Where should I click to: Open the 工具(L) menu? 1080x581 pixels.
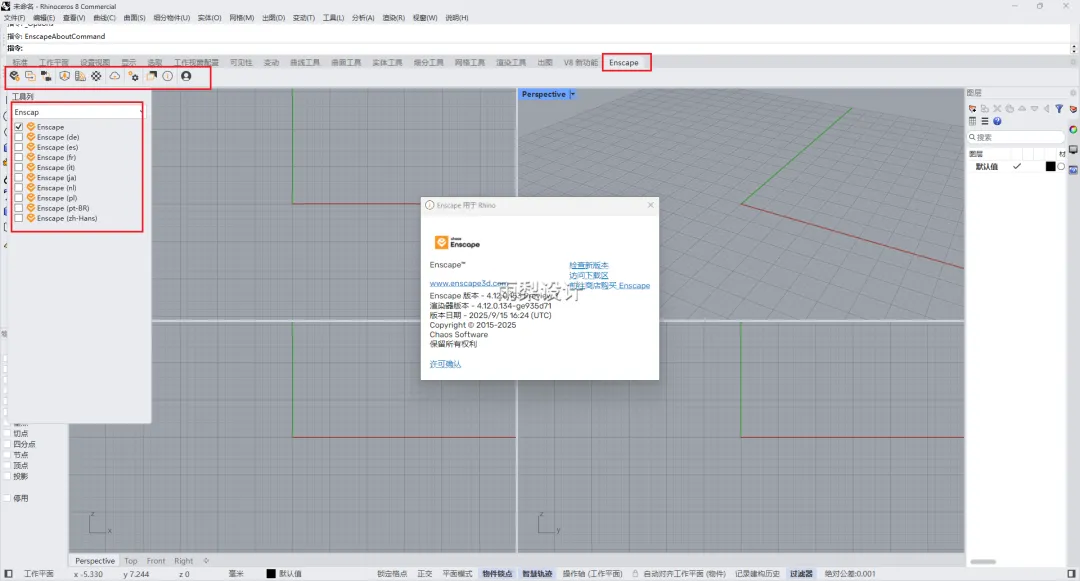coord(333,18)
